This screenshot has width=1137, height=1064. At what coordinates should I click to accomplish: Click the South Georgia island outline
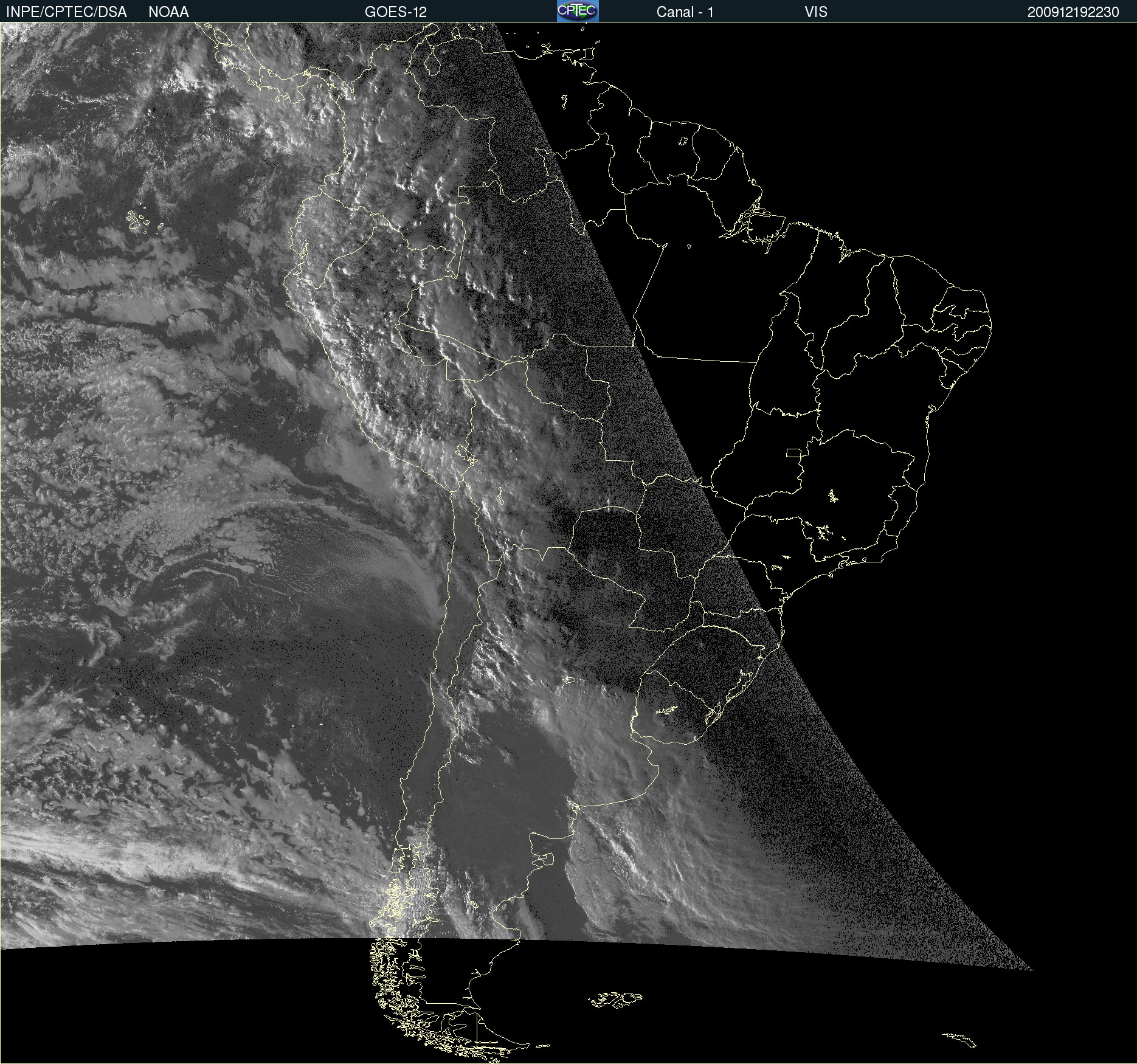click(961, 1040)
